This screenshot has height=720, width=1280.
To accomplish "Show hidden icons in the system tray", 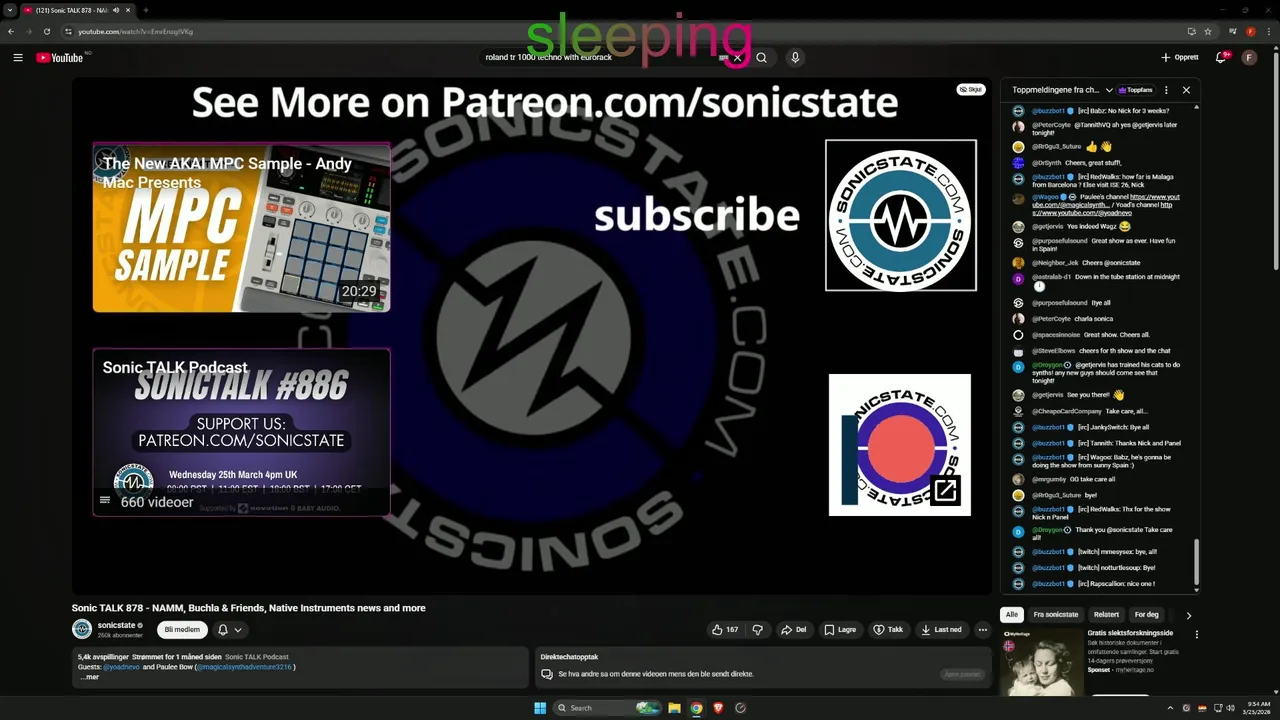I will [1169, 708].
